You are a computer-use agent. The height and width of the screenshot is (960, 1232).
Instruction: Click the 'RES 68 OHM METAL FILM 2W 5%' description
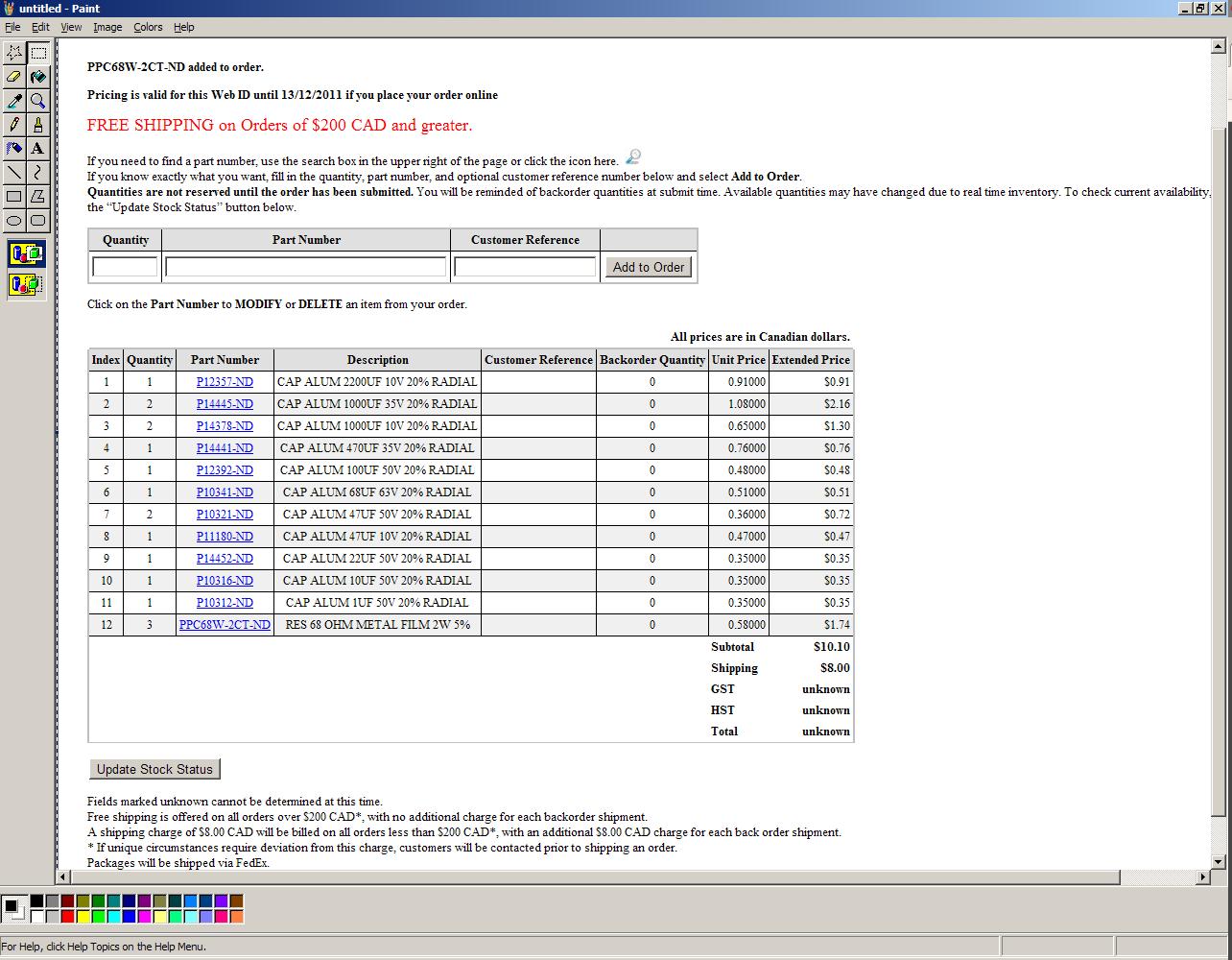tap(377, 625)
